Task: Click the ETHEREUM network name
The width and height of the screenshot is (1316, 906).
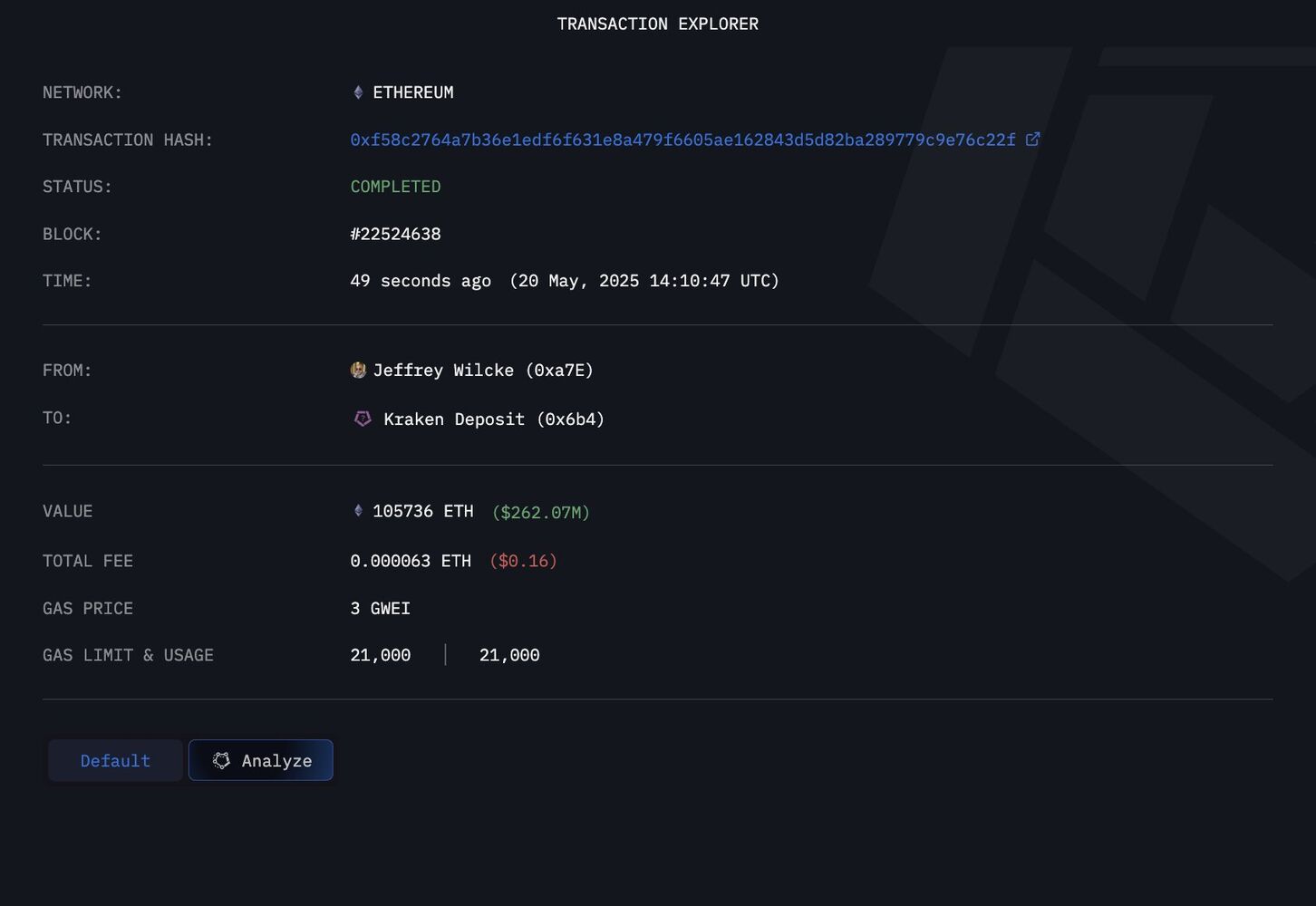Action: tap(413, 92)
